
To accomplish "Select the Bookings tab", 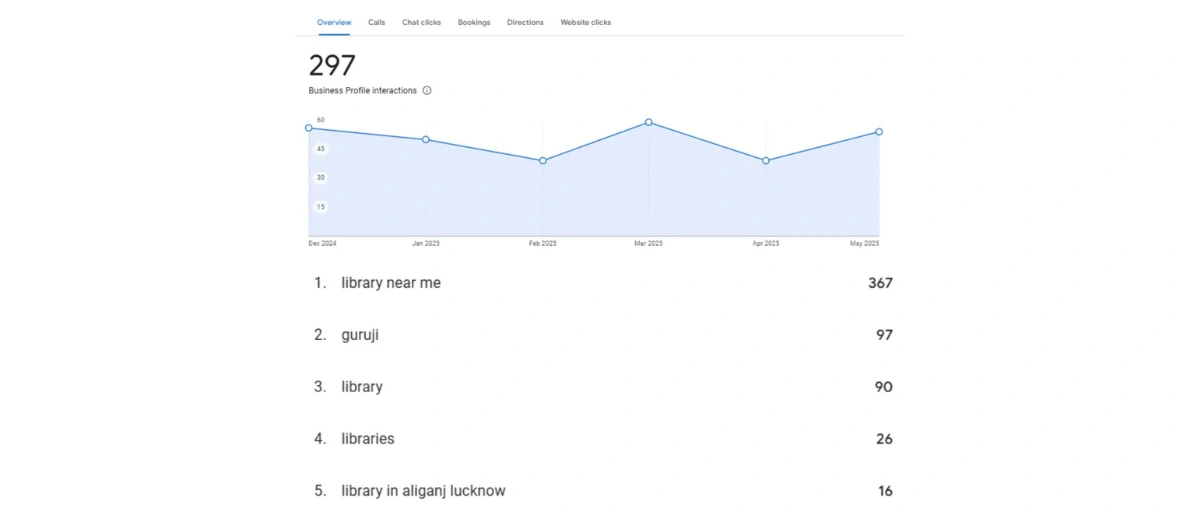I will point(474,22).
